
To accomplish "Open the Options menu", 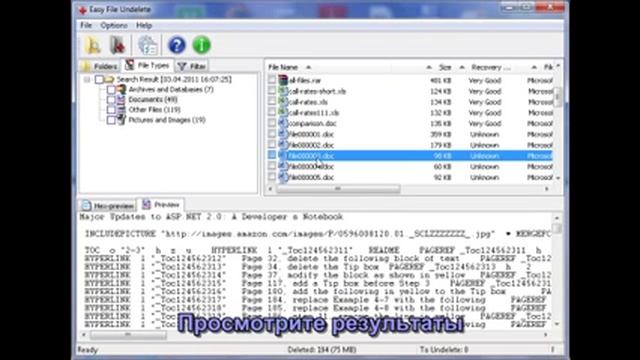I will pyautogui.click(x=114, y=25).
